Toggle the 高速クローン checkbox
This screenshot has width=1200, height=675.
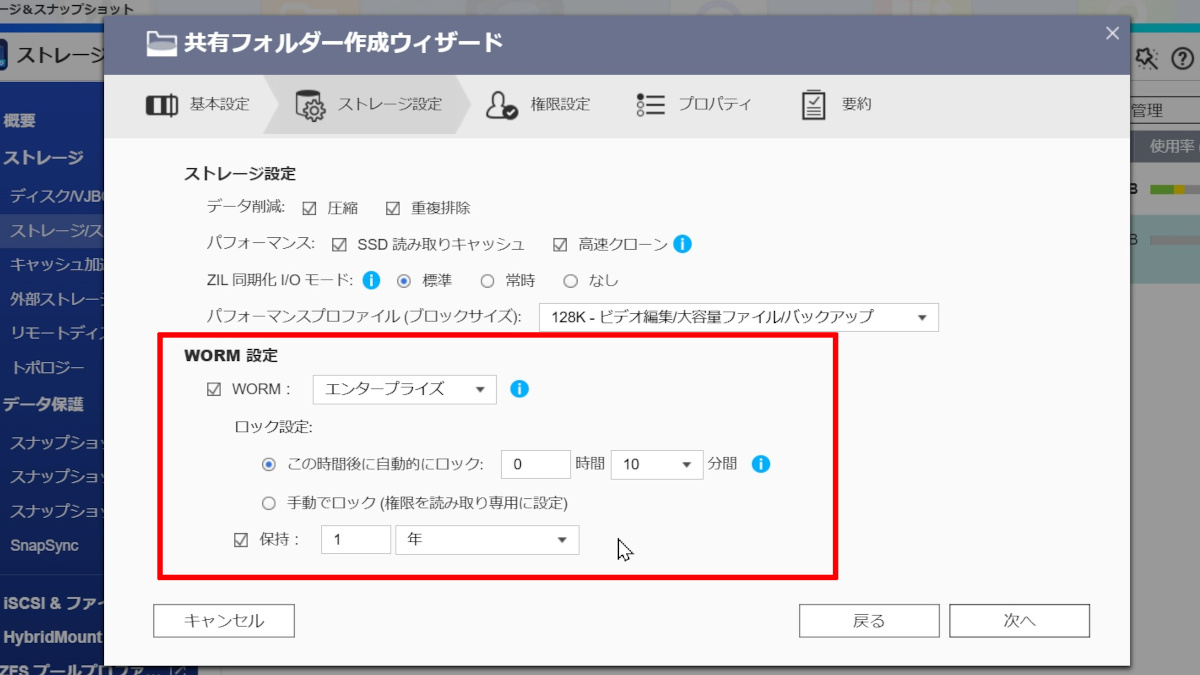[x=560, y=245]
